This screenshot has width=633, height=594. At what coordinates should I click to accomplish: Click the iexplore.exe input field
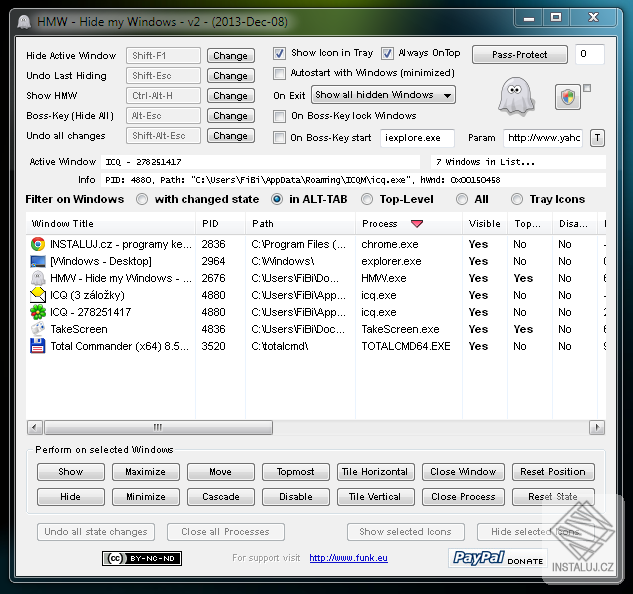coord(417,138)
